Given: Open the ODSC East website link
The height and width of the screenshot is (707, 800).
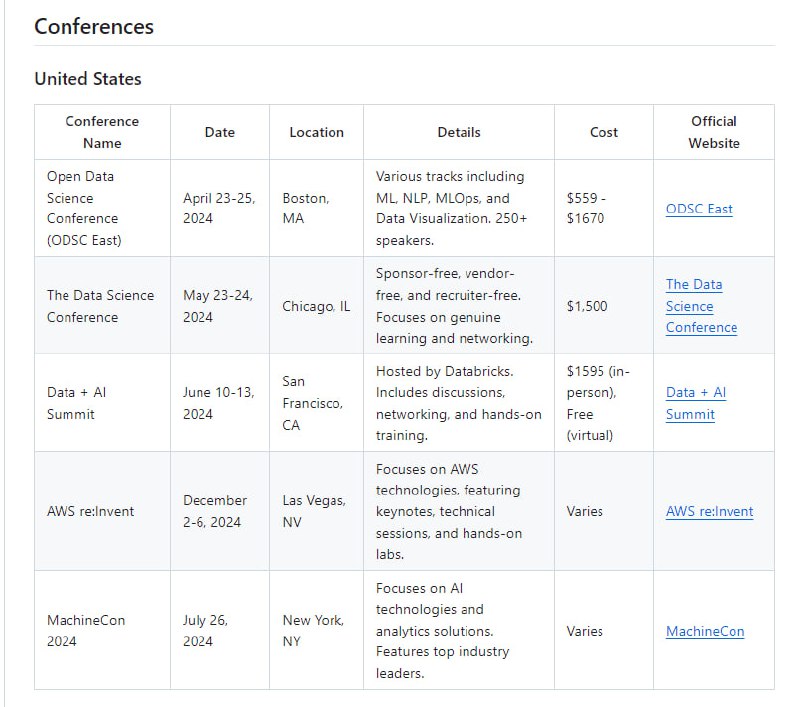Looking at the screenshot, I should click(698, 209).
